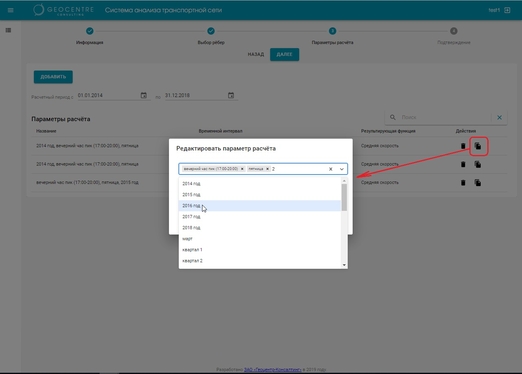The image size is (522, 374).
Task: Click the НАЗАД button
Action: click(256, 54)
